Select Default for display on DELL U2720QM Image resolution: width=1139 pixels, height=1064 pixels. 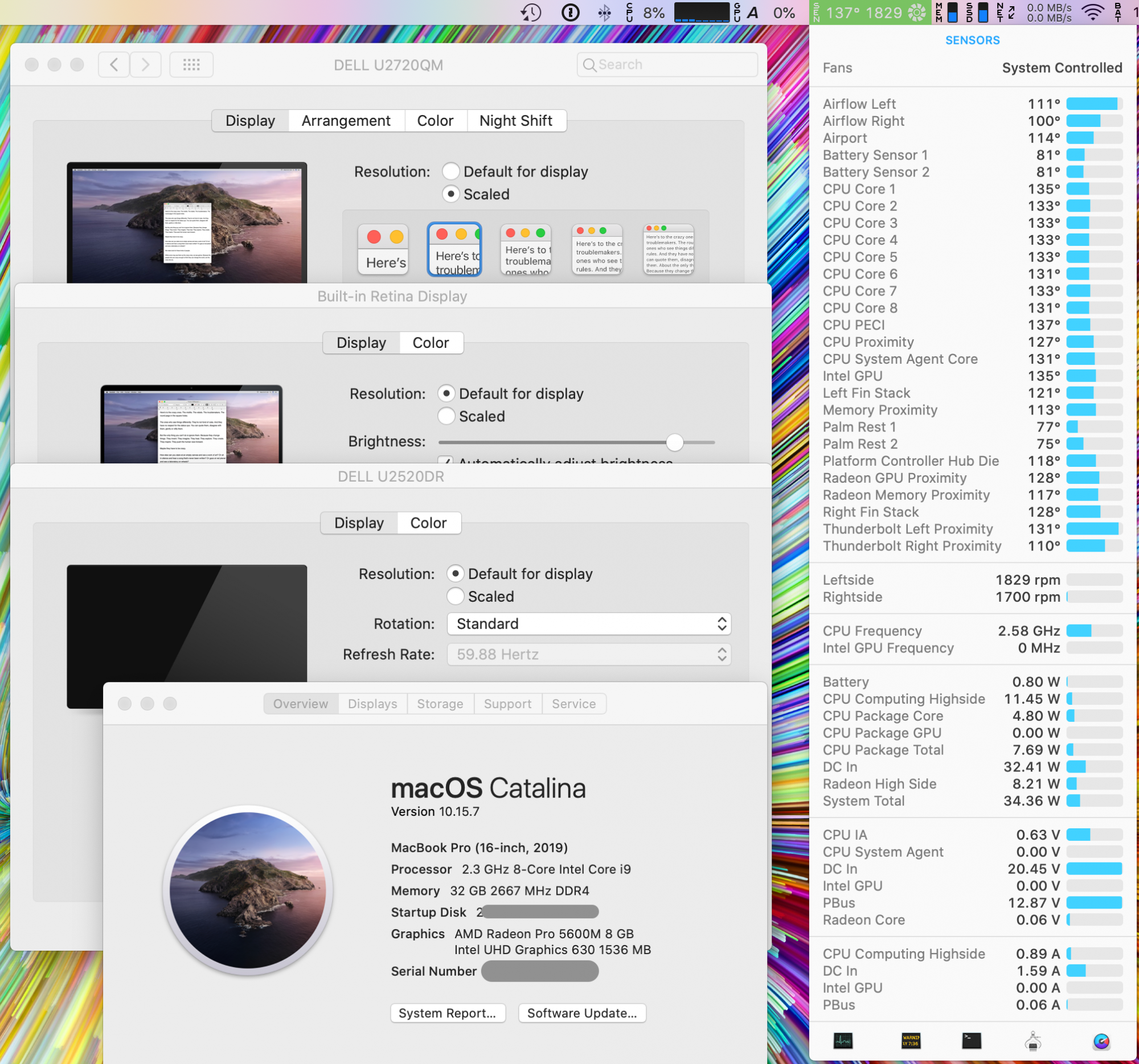451,171
